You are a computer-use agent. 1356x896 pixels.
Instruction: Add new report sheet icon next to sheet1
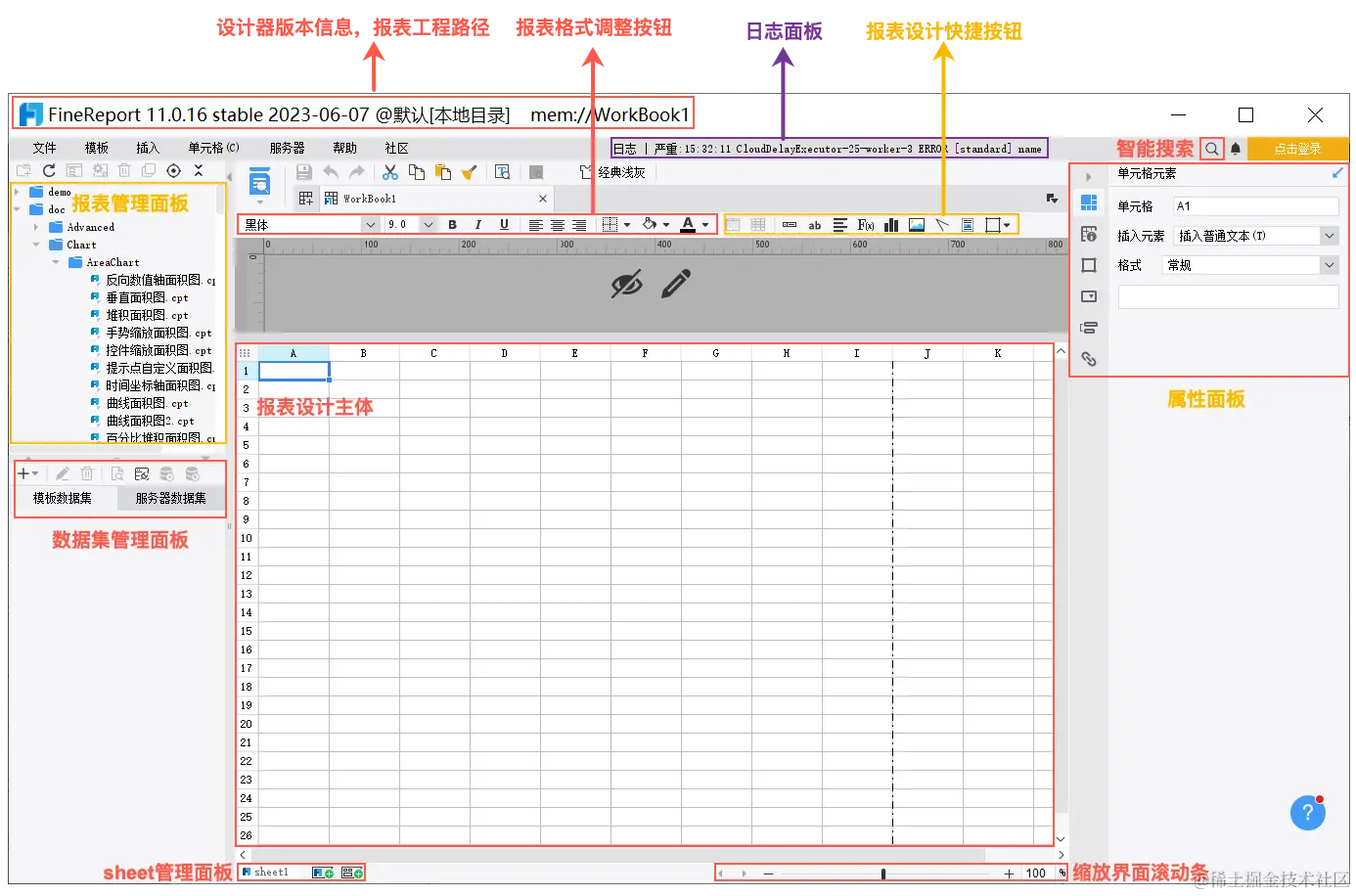tap(323, 873)
